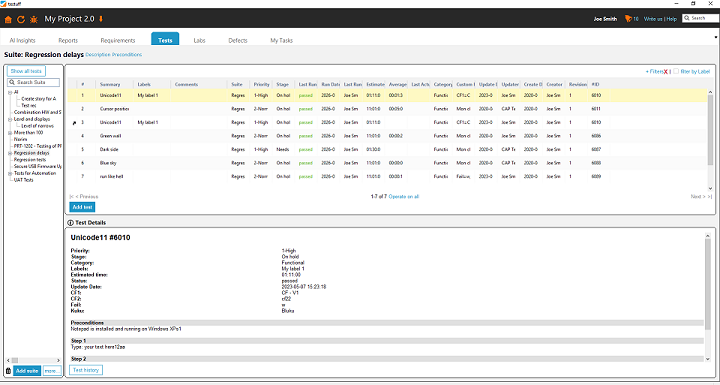Collapse the AI suite tree node
The height and width of the screenshot is (385, 720).
click(10, 92)
